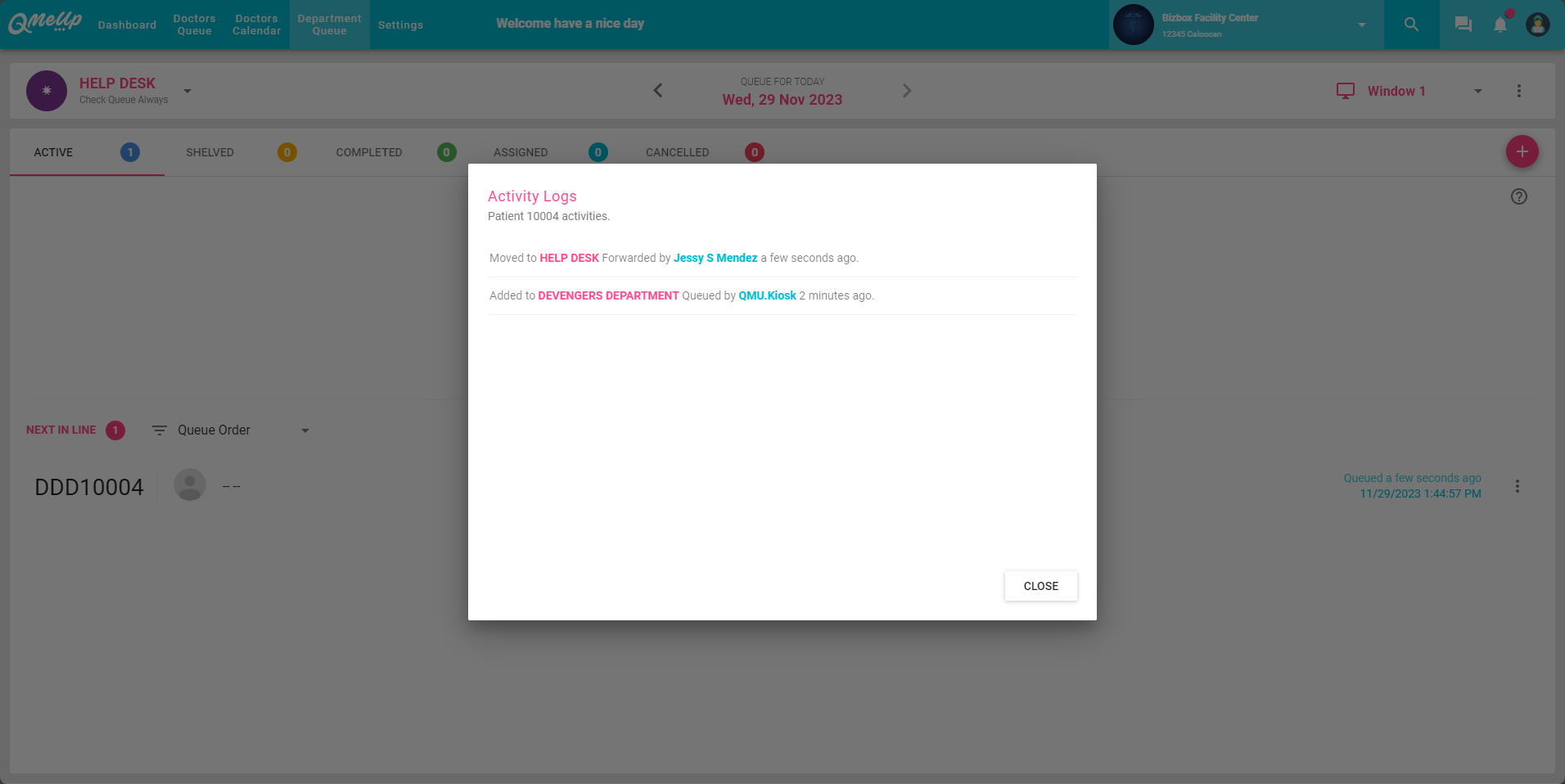Screen dimensions: 1565x784
Task: Open the chat messages icon
Action: pos(1463,24)
